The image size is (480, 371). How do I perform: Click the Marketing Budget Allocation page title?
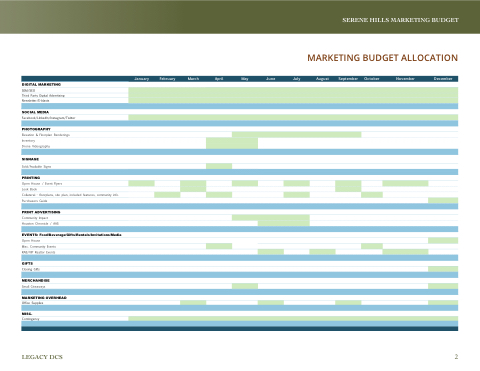pos(382,58)
